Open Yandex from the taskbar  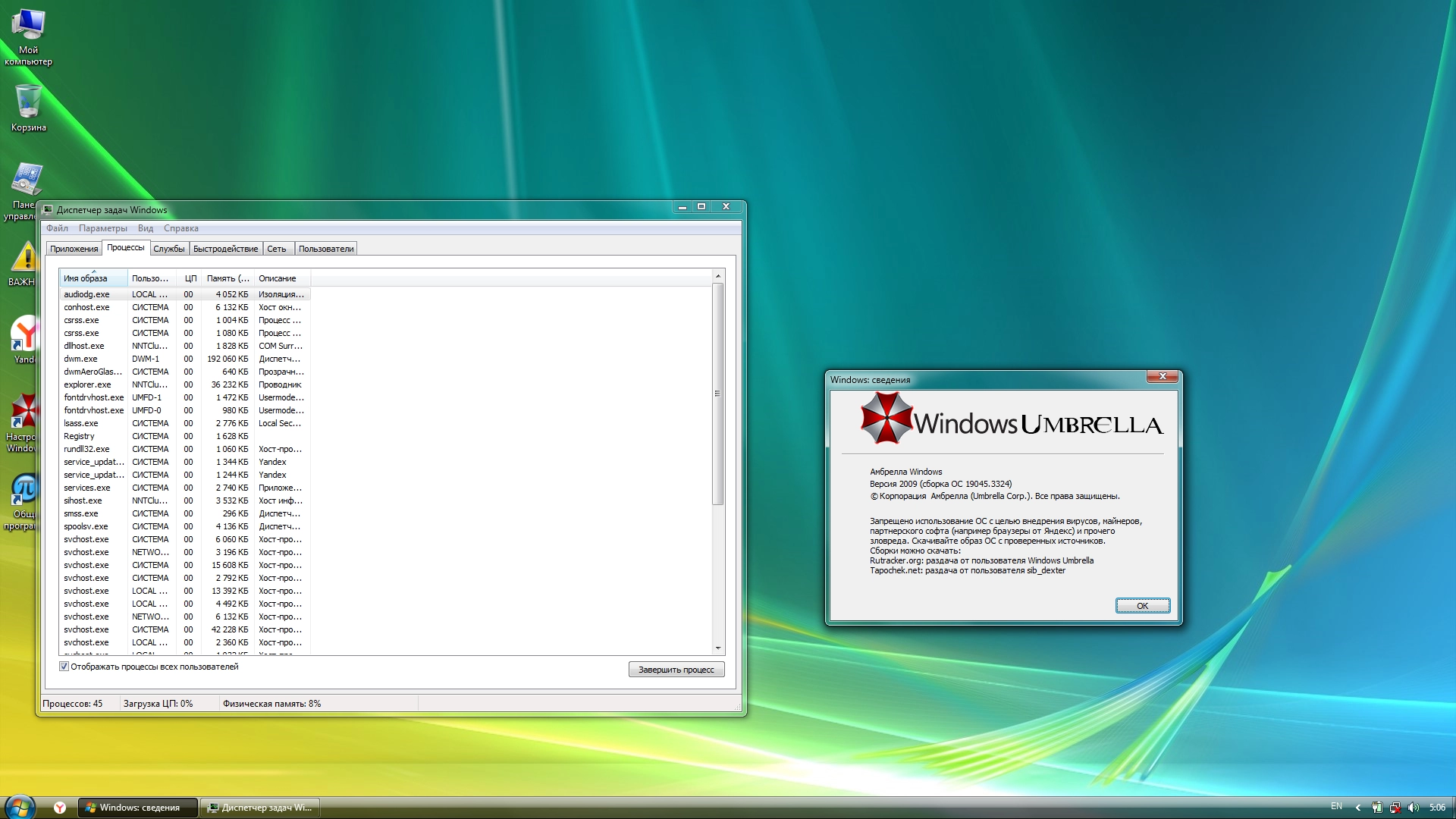[60, 807]
